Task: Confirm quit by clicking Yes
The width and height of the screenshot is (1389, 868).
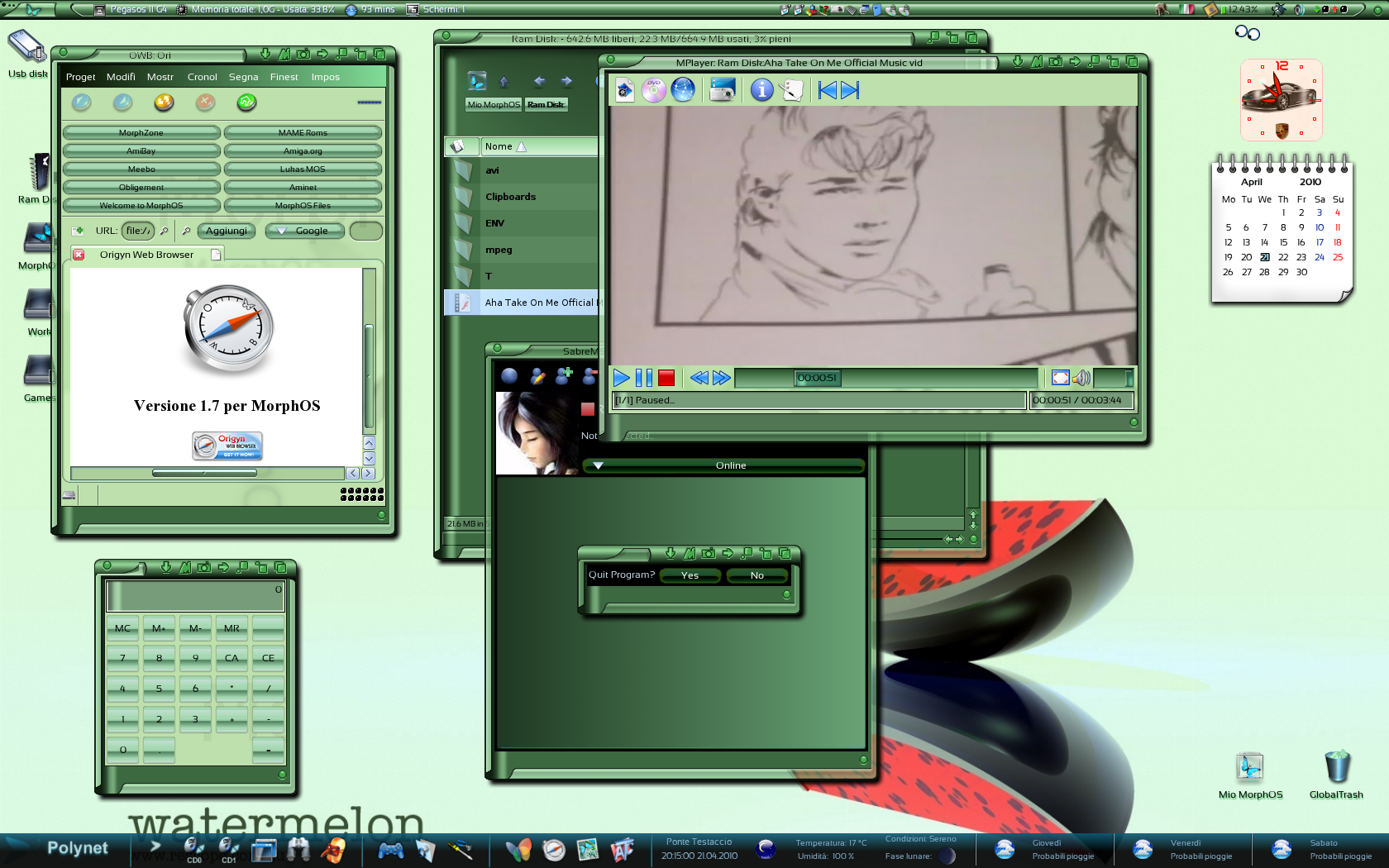Action: (x=690, y=575)
